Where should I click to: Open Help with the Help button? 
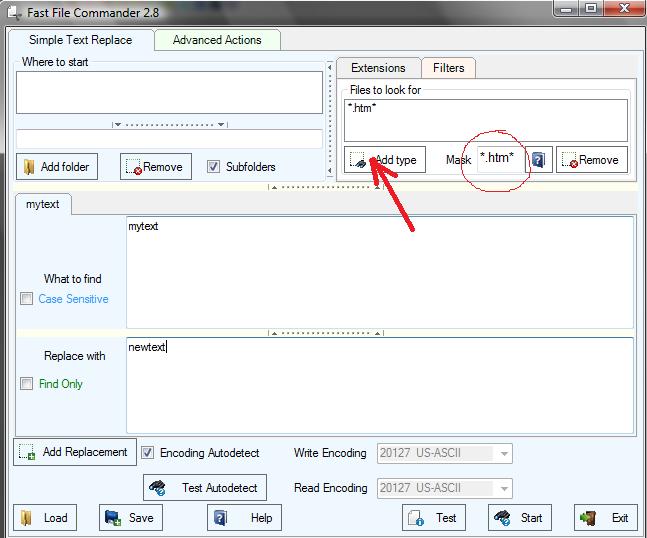click(x=244, y=517)
